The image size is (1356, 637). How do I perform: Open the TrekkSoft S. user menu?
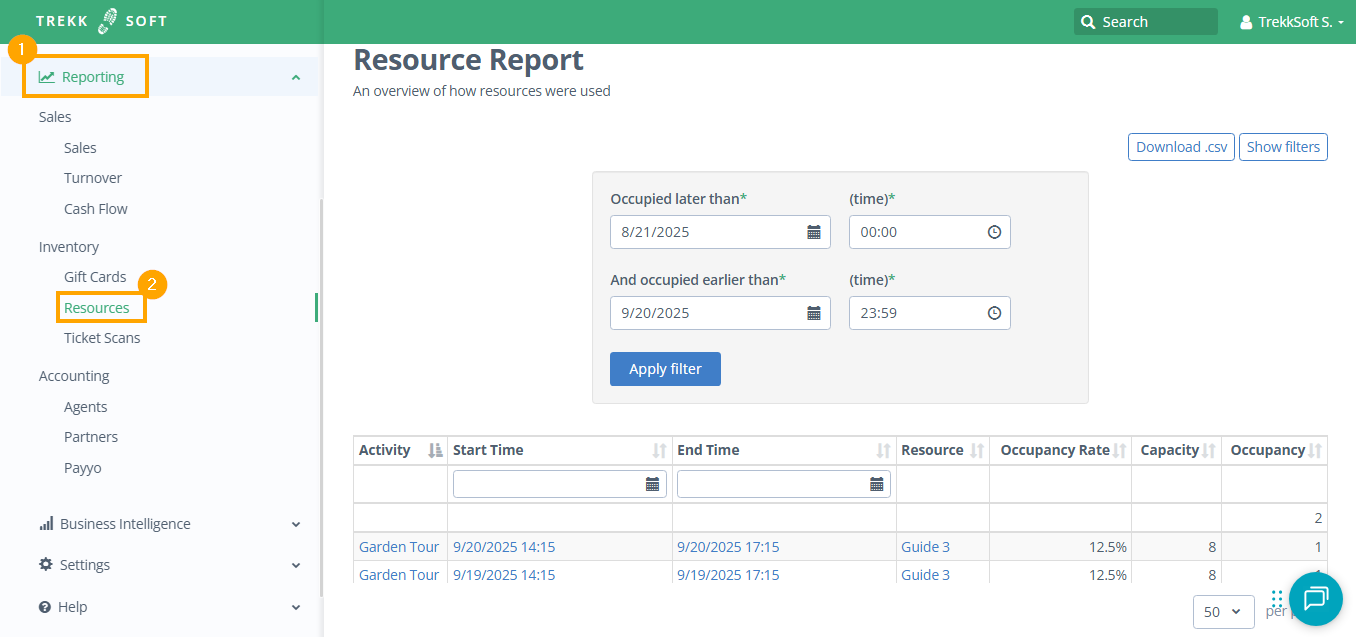click(x=1291, y=22)
